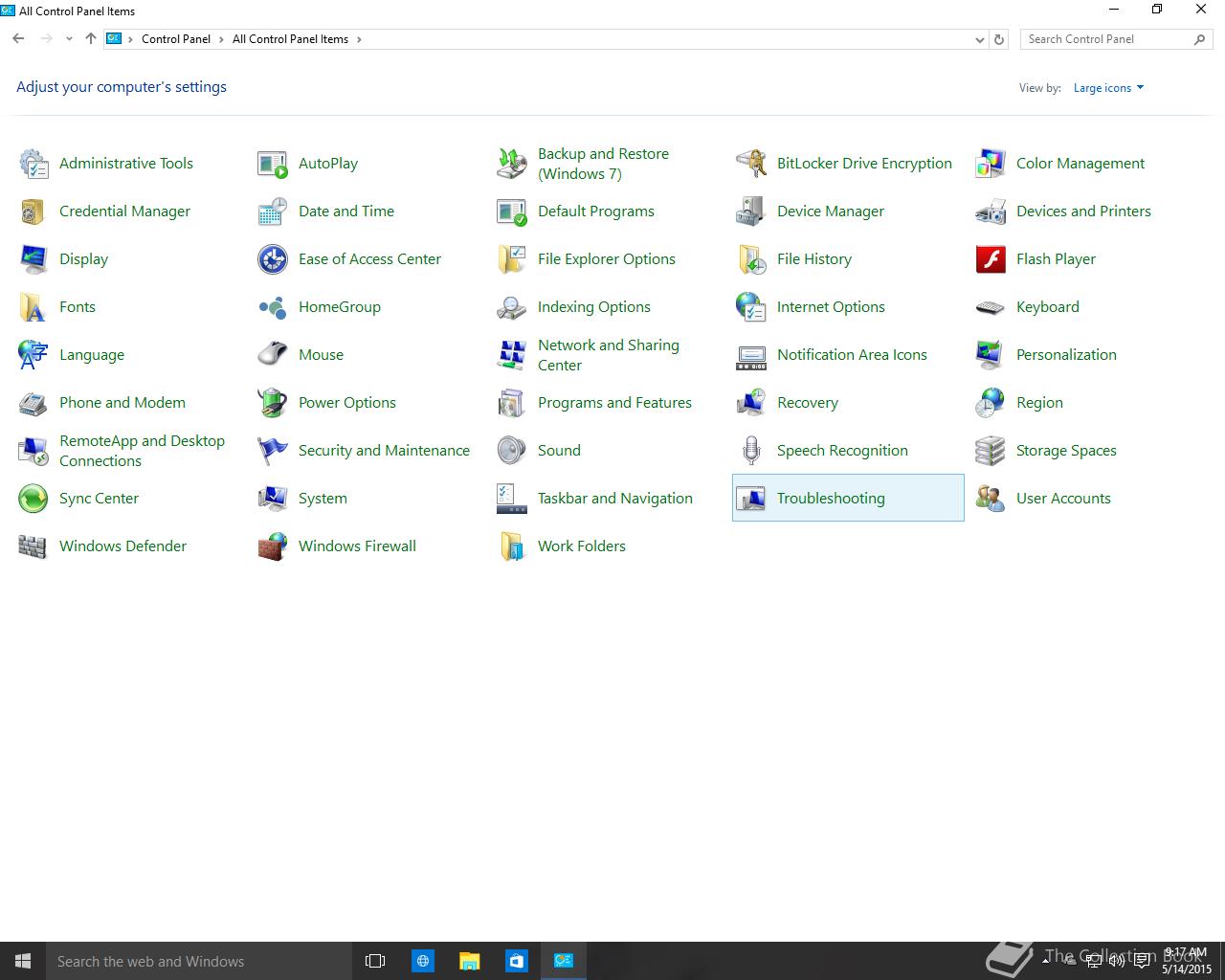The height and width of the screenshot is (980, 1225).
Task: Open Date and Time icon
Action: (x=273, y=212)
